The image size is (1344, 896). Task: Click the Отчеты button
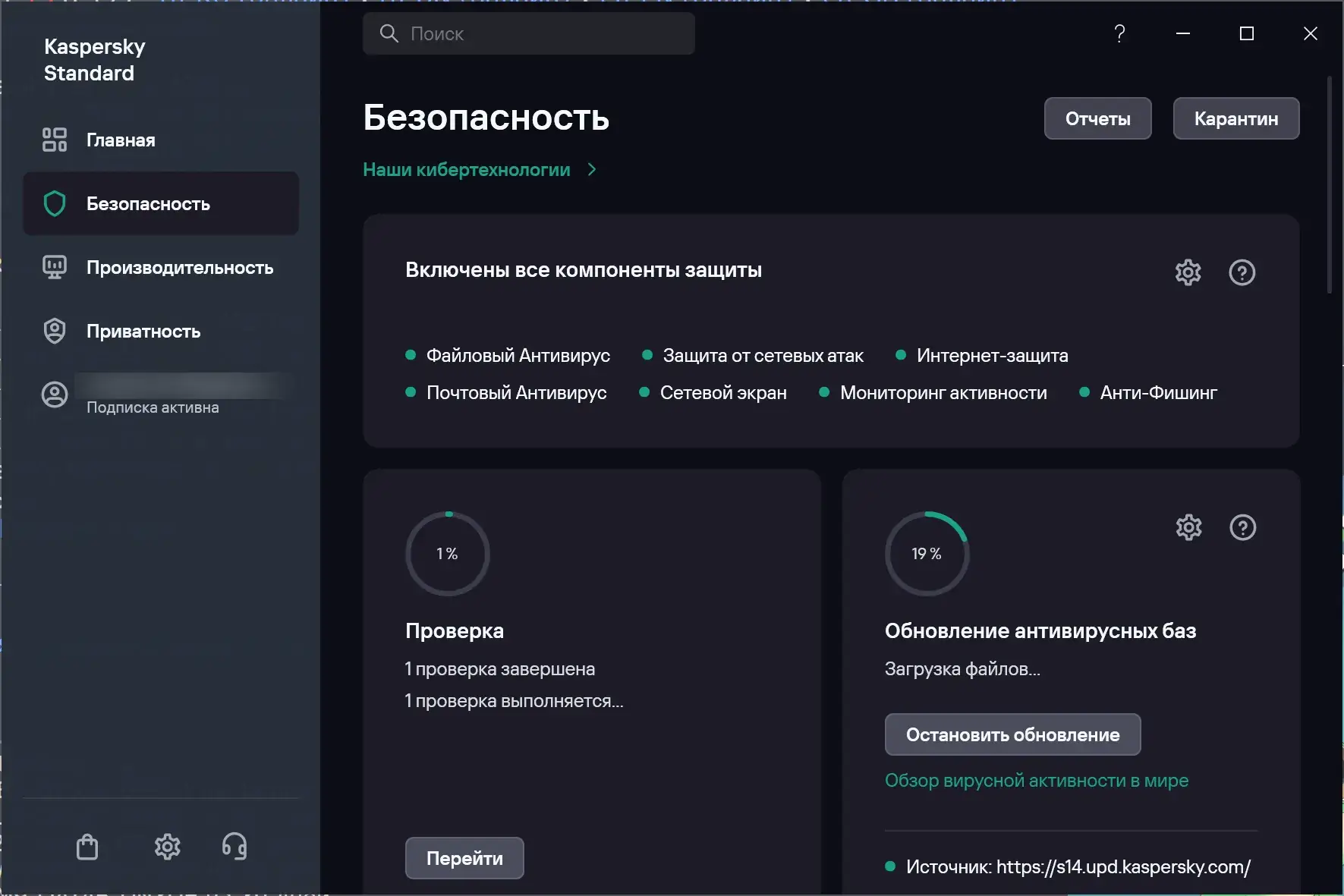1097,119
